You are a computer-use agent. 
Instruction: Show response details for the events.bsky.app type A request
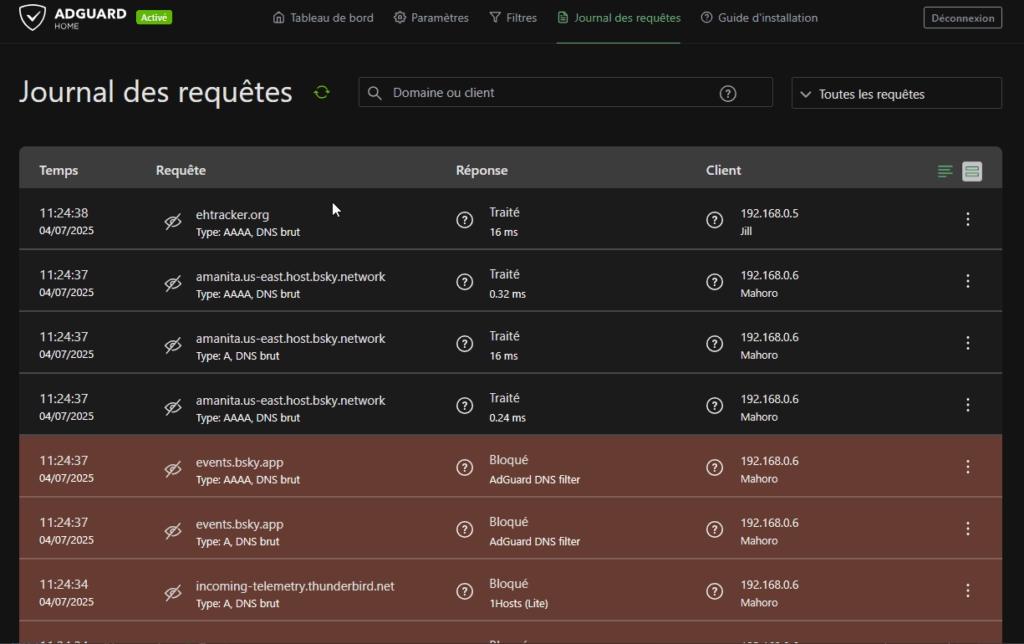tap(464, 529)
